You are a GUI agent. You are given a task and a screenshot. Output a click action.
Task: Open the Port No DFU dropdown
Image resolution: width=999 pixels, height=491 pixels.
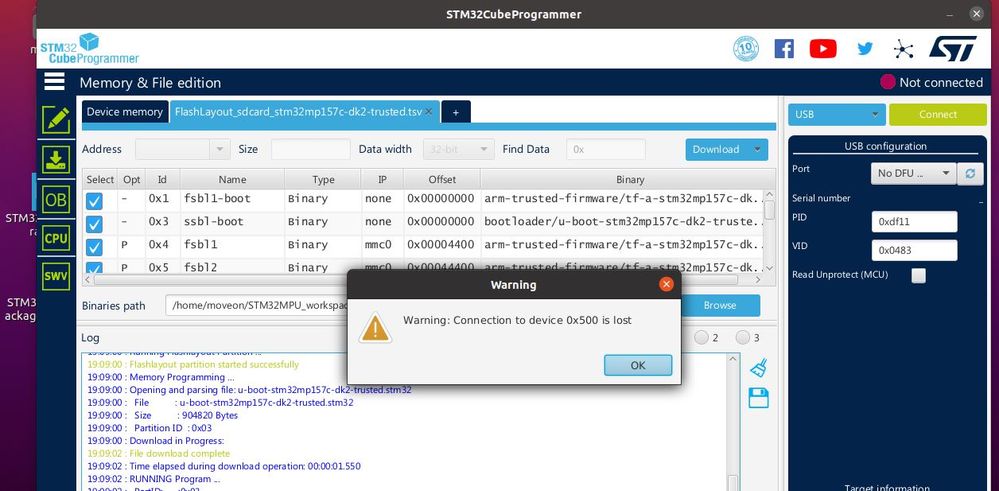[913, 173]
